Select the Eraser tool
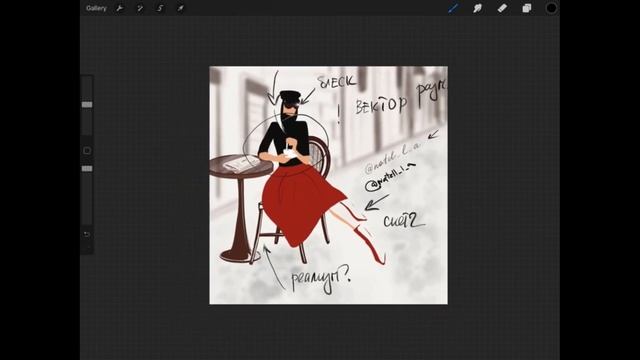This screenshot has width=640, height=360. pyautogui.click(x=502, y=8)
